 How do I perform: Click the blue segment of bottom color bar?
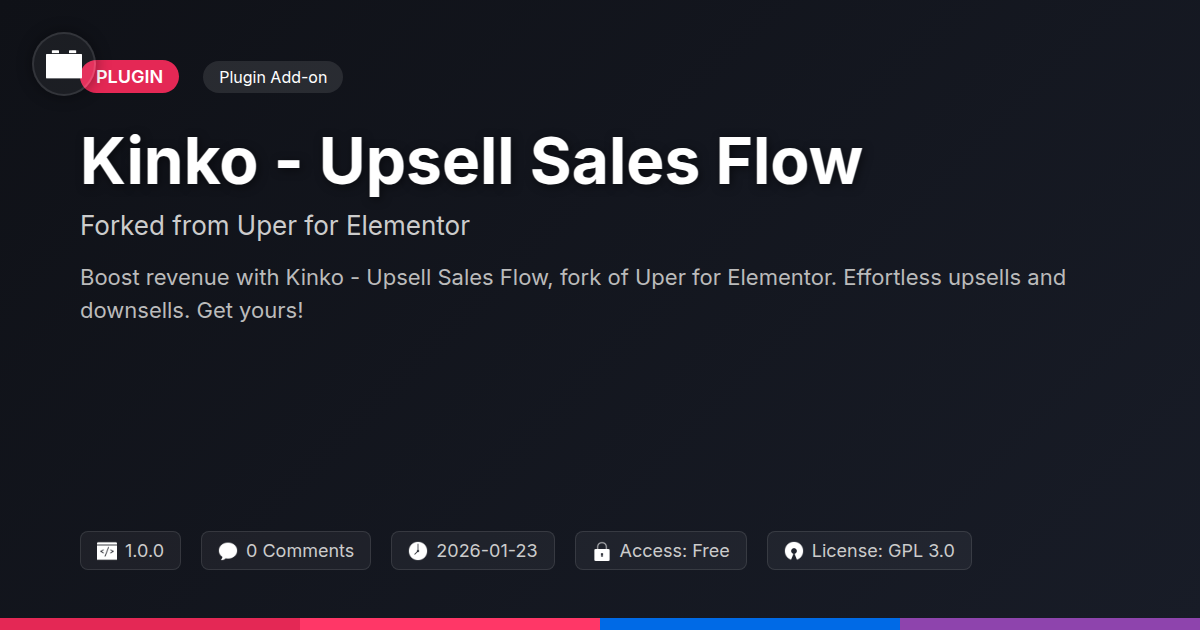pyautogui.click(x=750, y=624)
